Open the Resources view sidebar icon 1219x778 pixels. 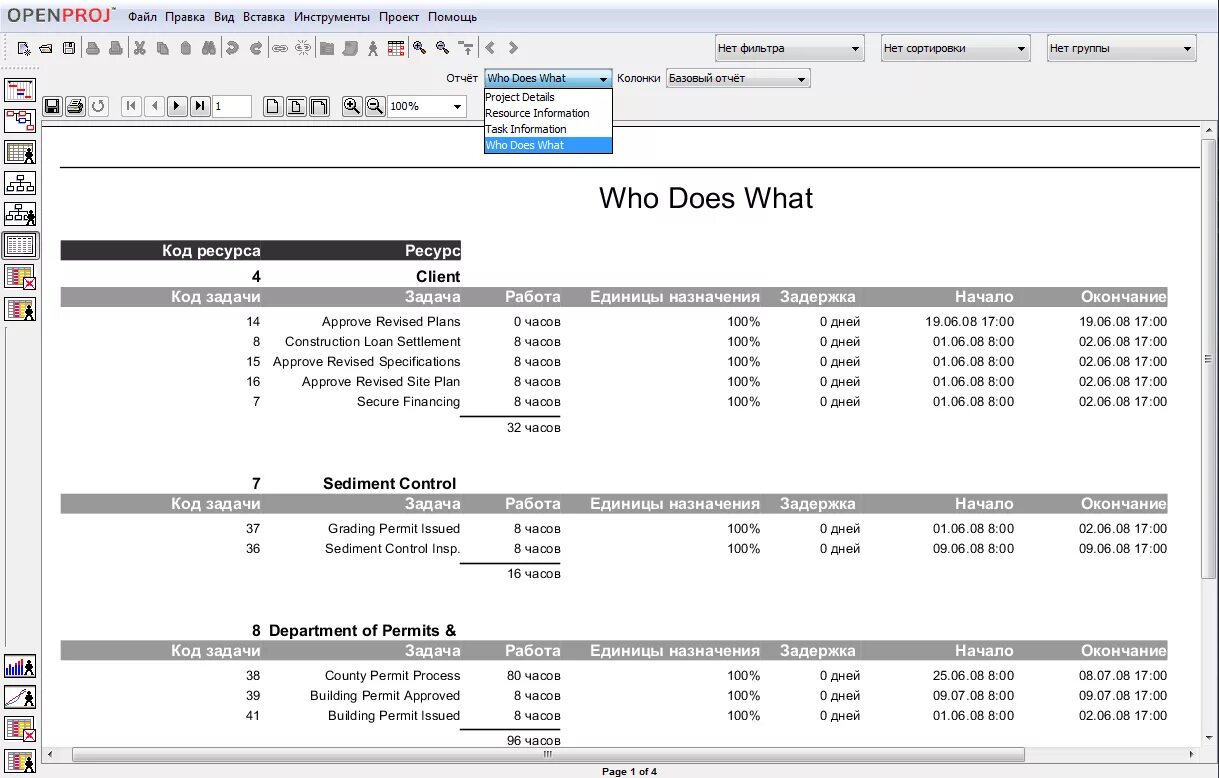(20, 152)
